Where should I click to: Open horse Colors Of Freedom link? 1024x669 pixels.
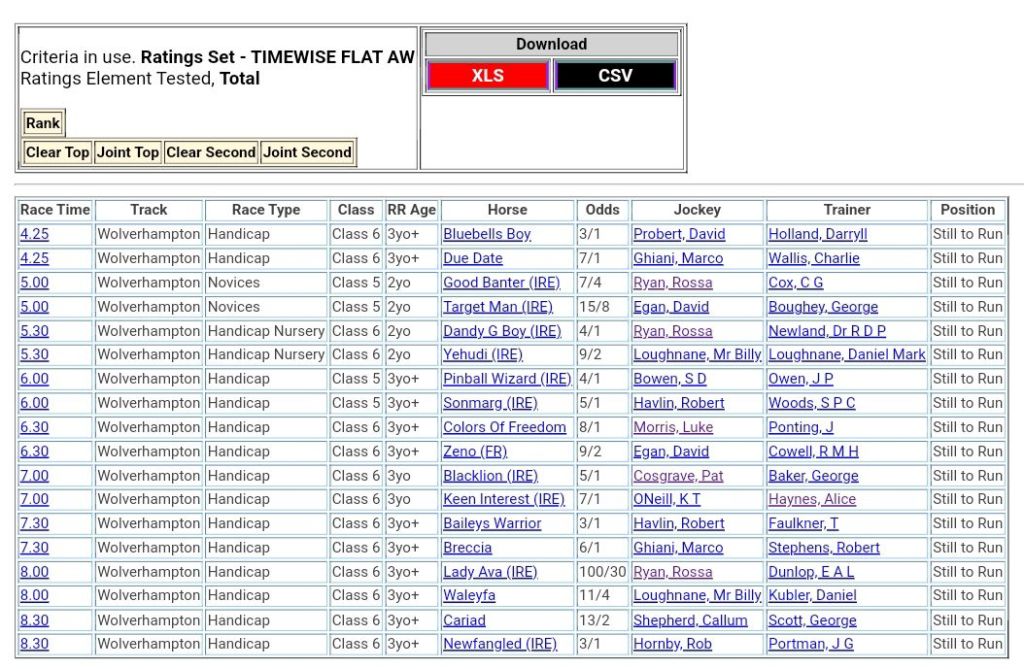click(504, 427)
